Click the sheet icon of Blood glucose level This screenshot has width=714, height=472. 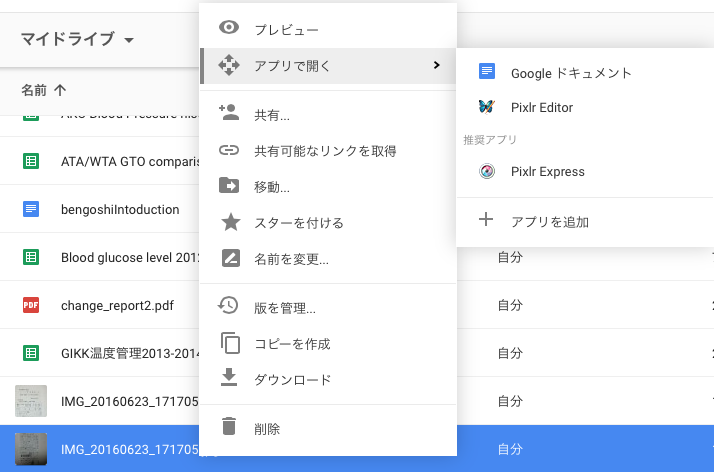(x=31, y=257)
